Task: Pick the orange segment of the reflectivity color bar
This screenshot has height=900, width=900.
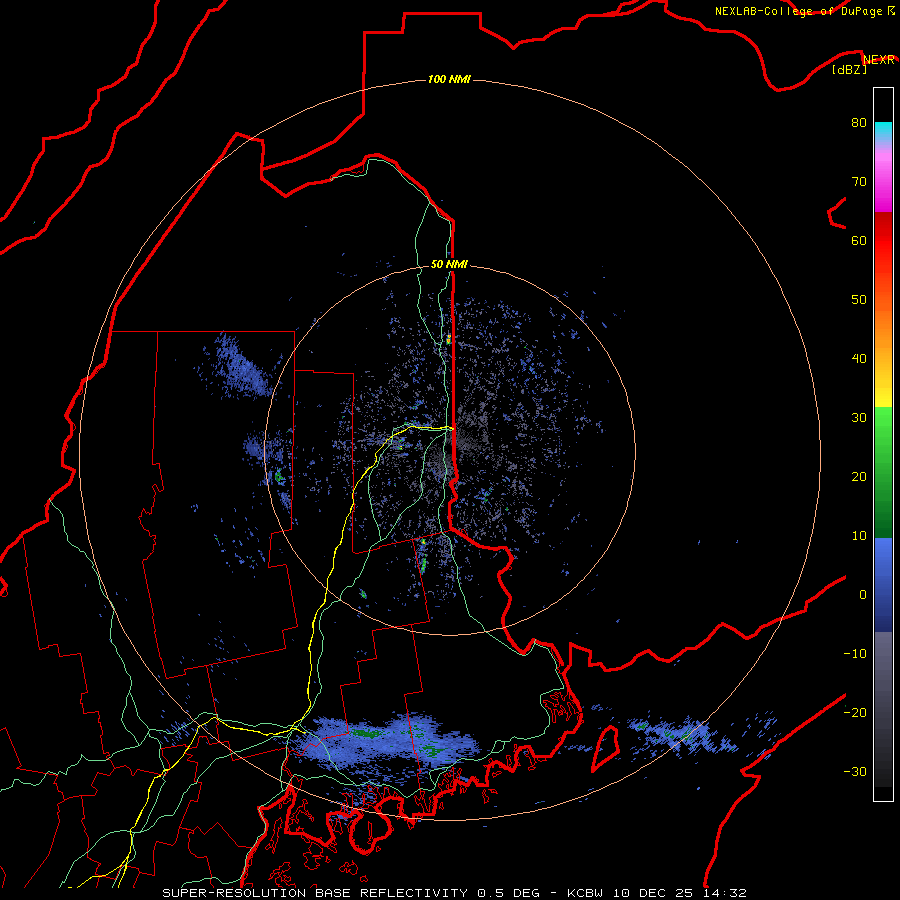Action: point(883,327)
